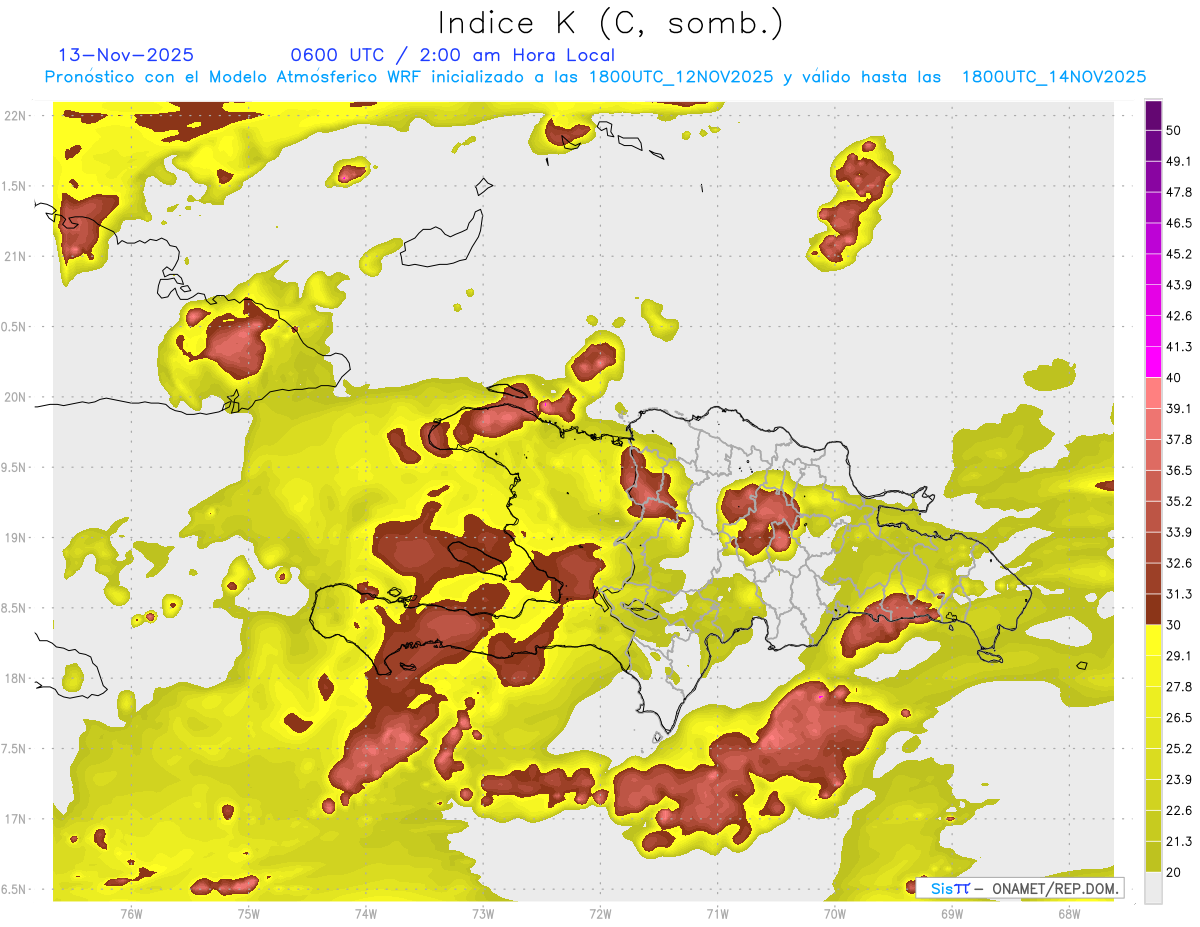
Task: Click the colorbar label '43.9'
Action: click(x=1178, y=285)
